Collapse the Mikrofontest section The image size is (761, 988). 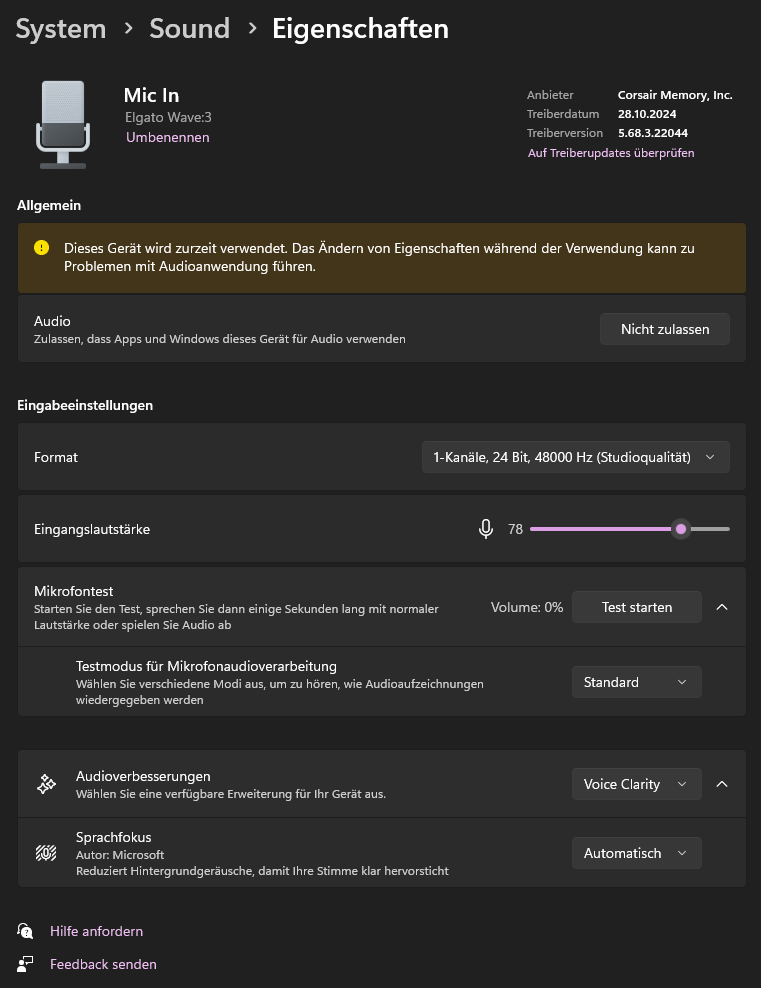(722, 607)
